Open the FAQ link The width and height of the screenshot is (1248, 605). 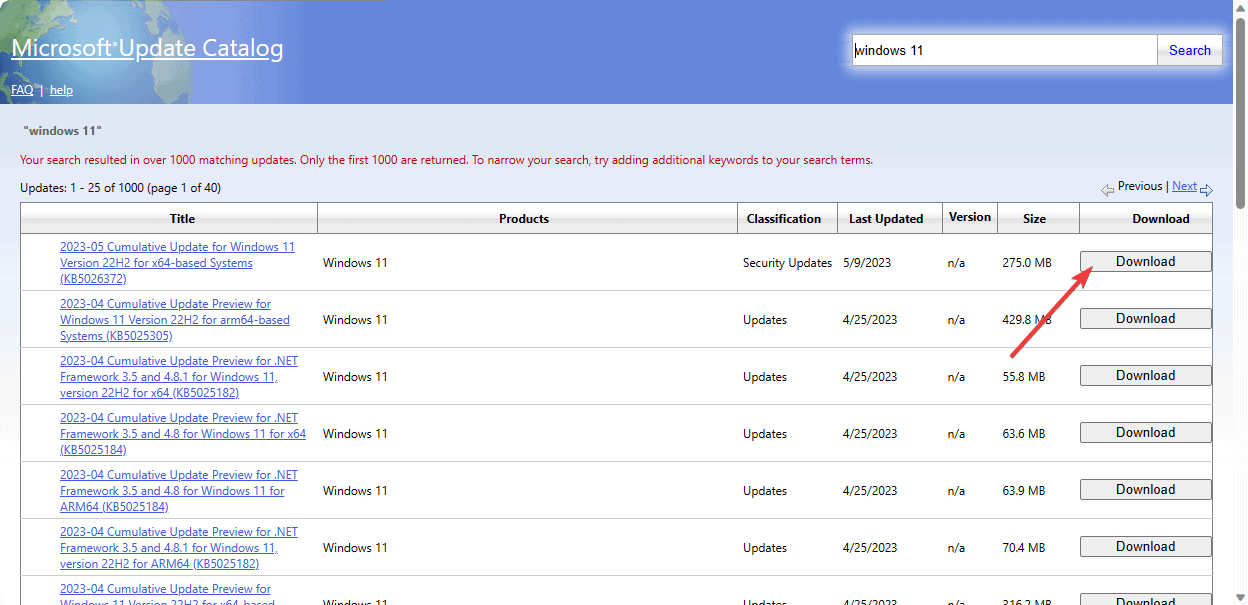tap(22, 90)
